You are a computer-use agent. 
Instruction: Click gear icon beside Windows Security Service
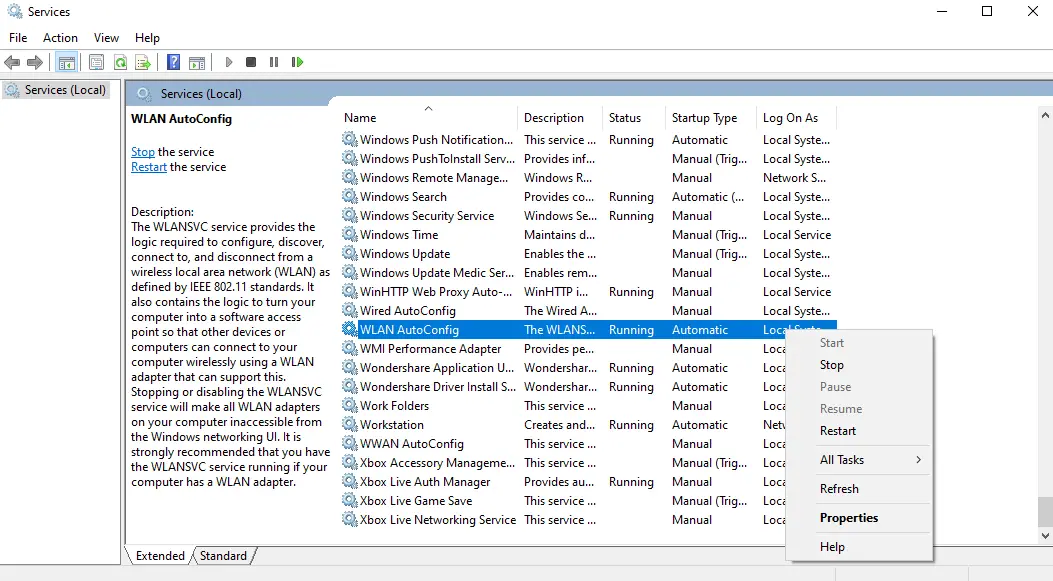pos(349,215)
